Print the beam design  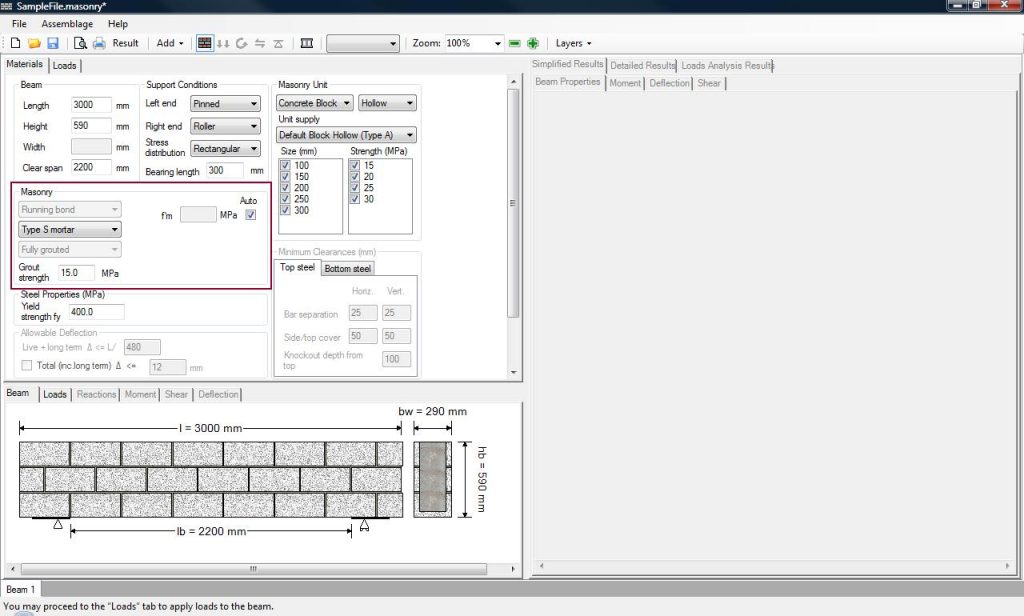click(x=99, y=43)
